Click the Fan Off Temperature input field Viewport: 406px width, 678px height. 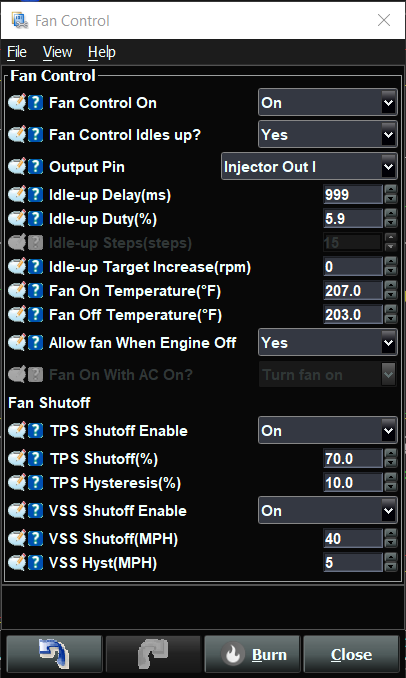352,314
